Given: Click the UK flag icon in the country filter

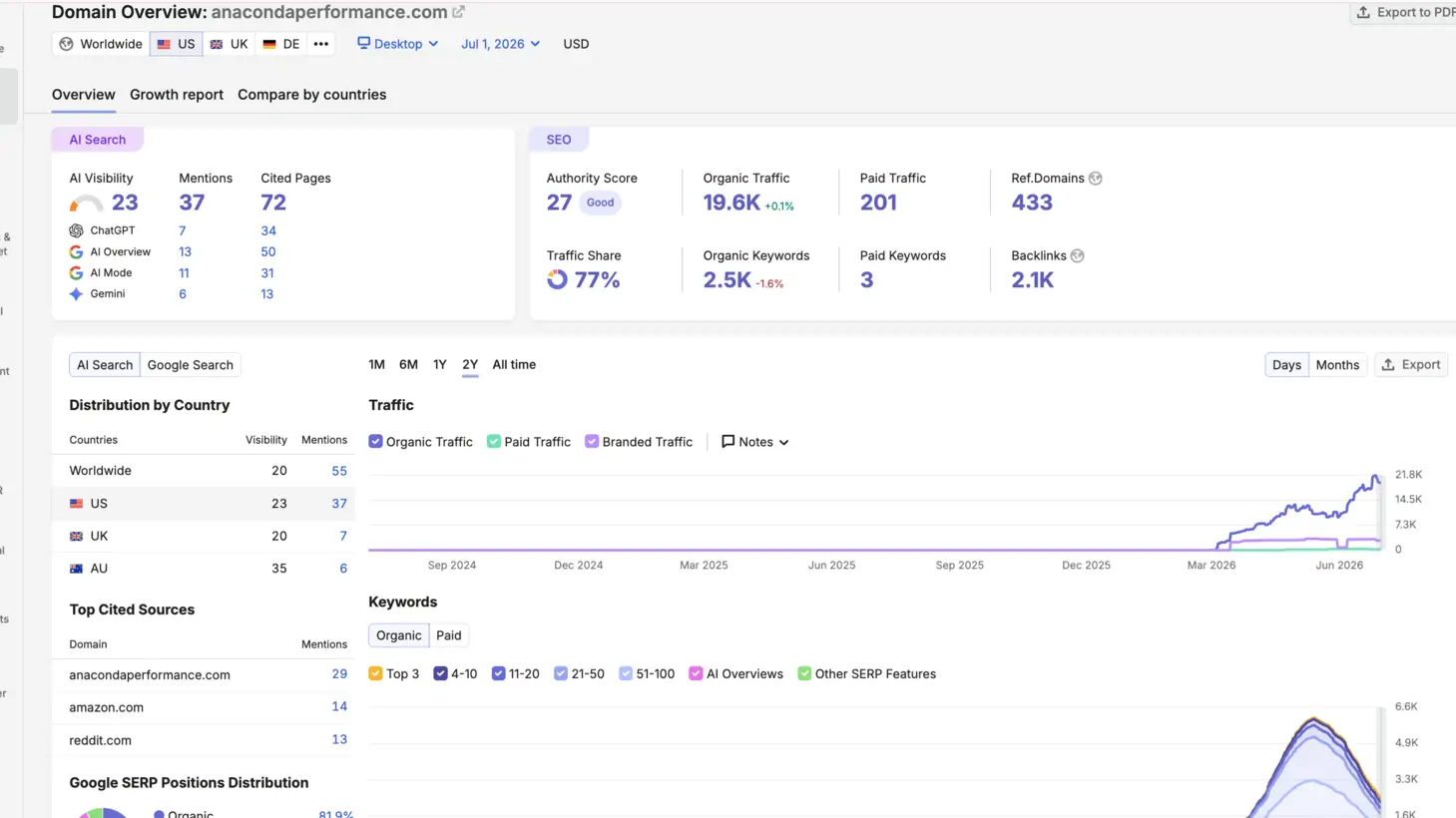Looking at the screenshot, I should pos(217,44).
